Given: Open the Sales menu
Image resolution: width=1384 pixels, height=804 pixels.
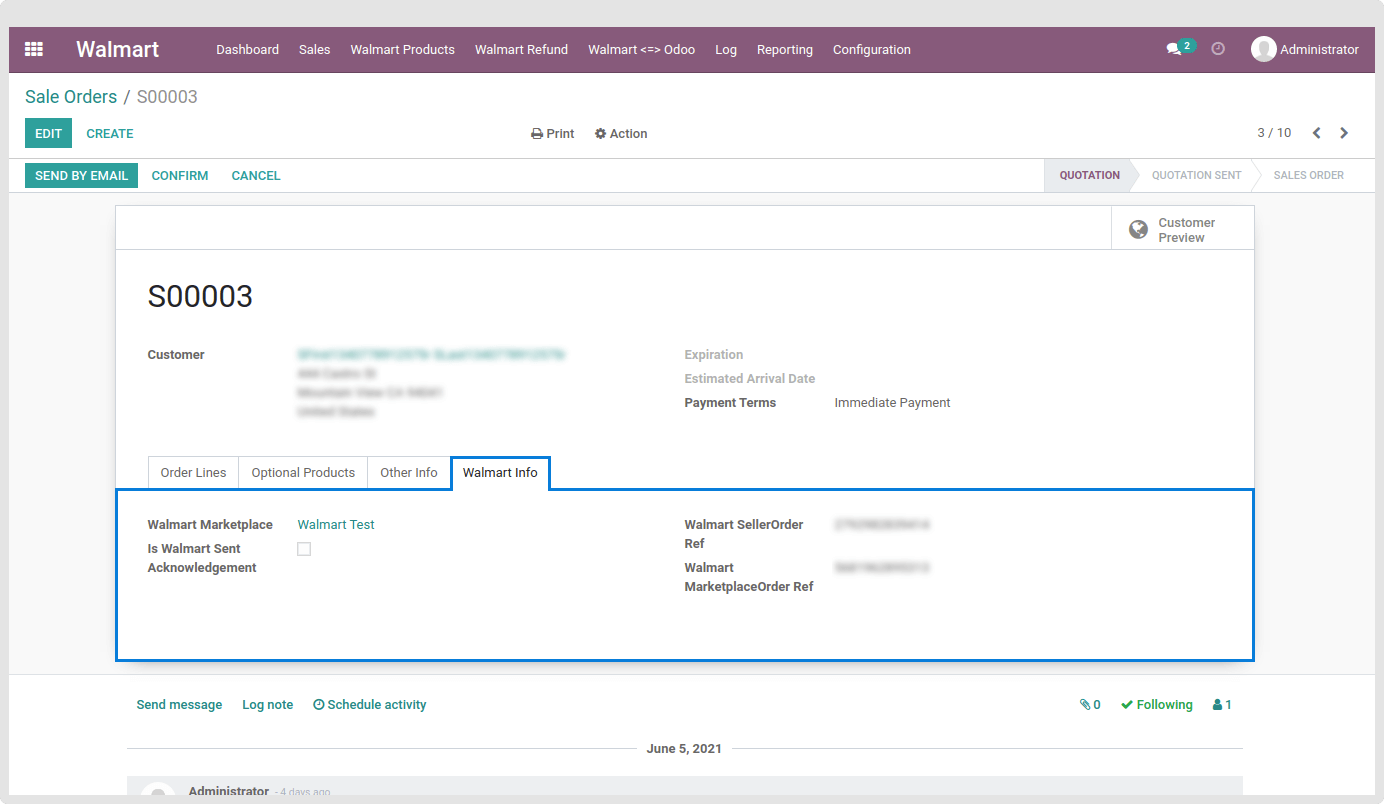Looking at the screenshot, I should click(x=314, y=50).
